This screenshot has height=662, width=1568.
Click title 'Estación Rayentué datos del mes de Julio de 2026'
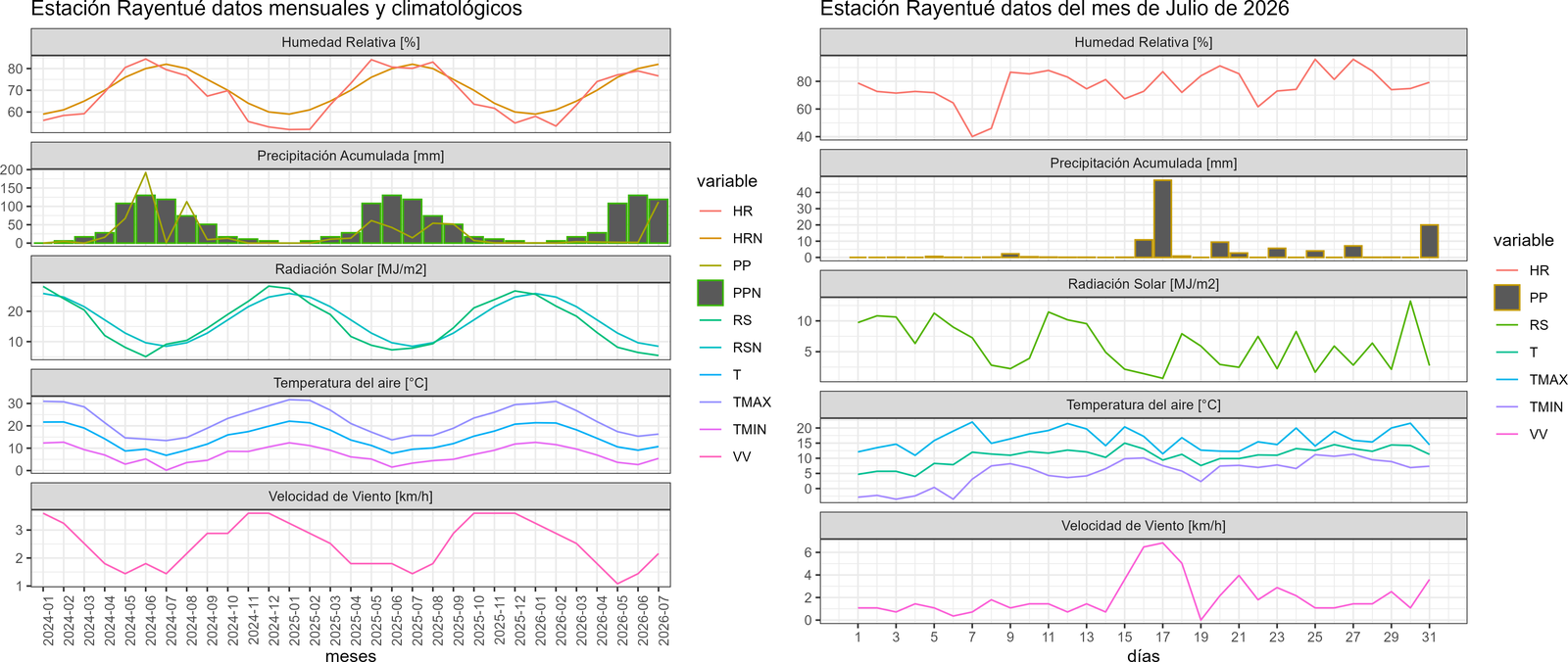coord(1054,10)
